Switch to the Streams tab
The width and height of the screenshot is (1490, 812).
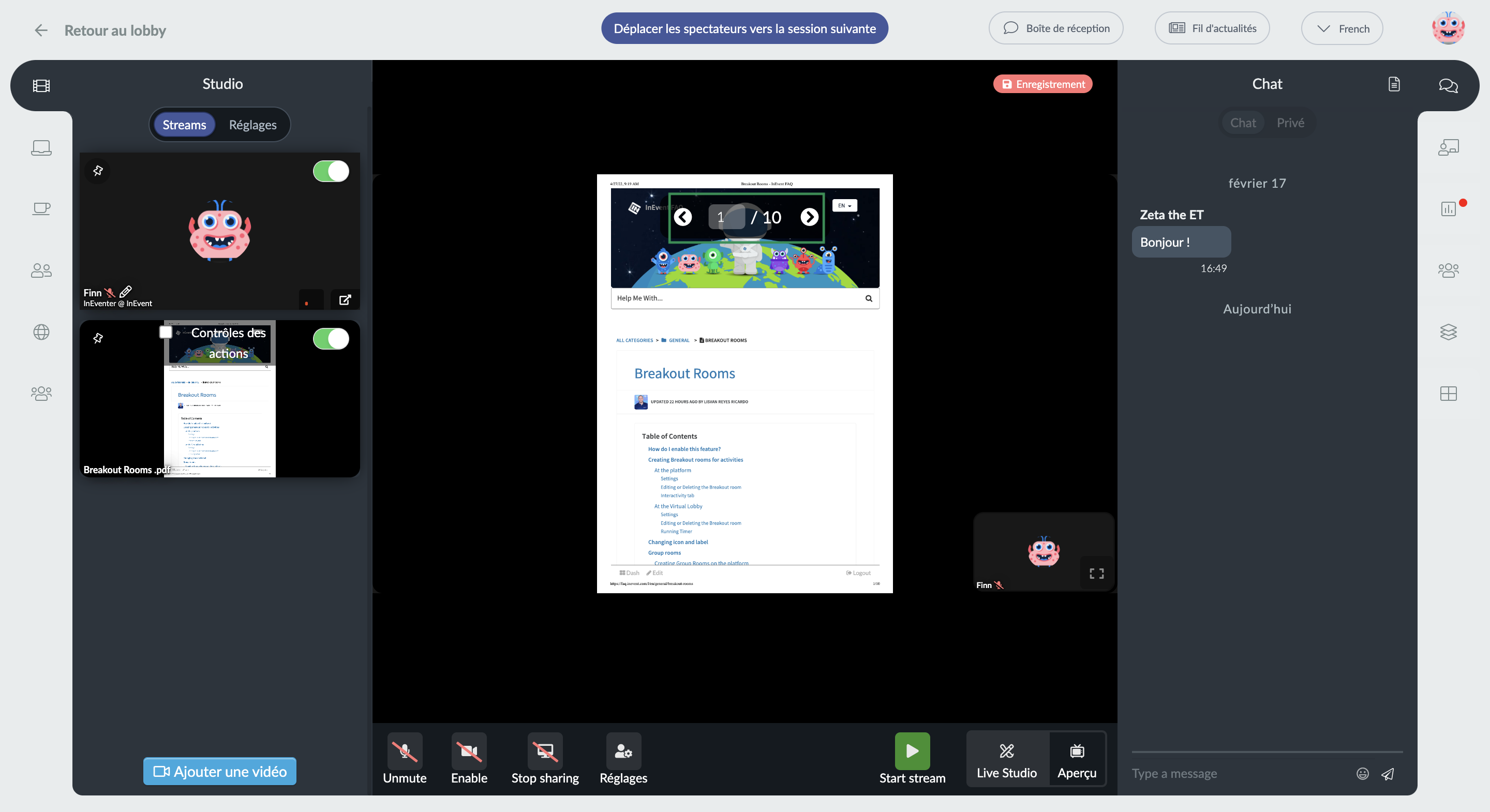click(184, 124)
